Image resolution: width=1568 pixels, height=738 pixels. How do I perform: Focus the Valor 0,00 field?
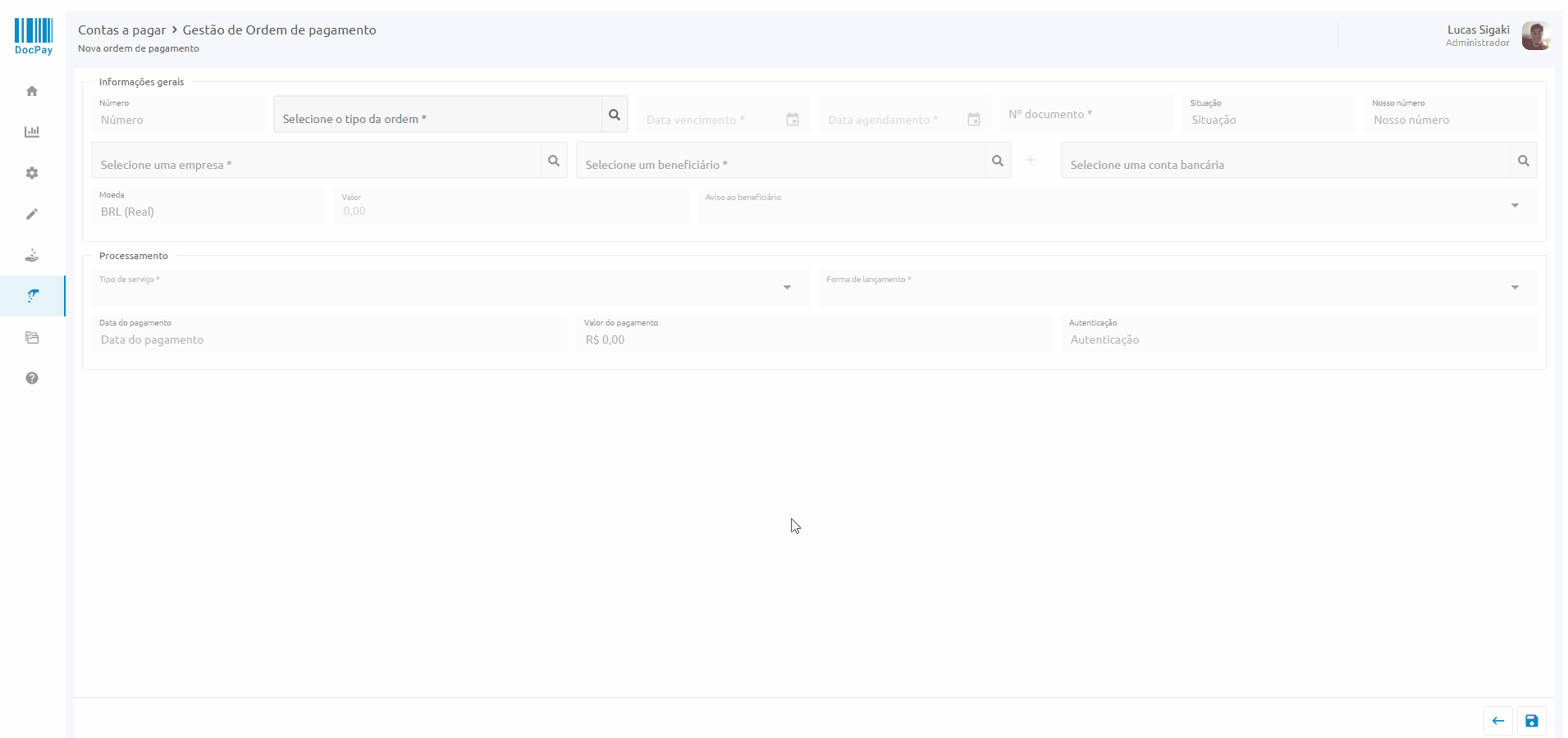click(x=511, y=206)
